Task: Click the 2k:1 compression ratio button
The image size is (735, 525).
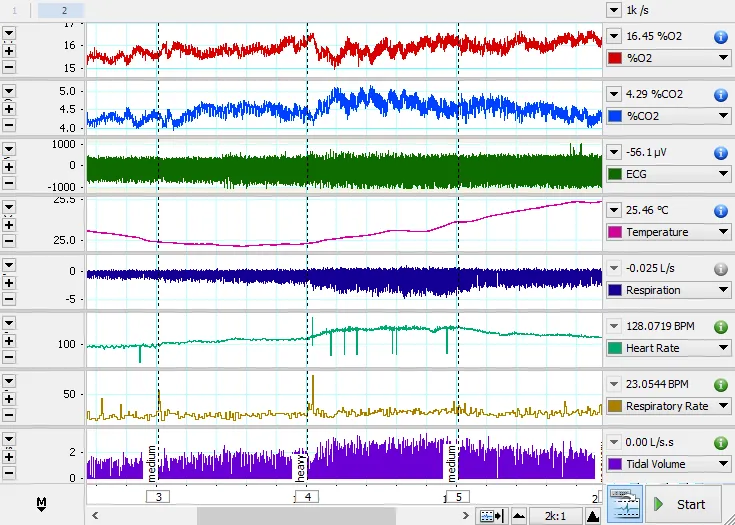Action: point(556,516)
